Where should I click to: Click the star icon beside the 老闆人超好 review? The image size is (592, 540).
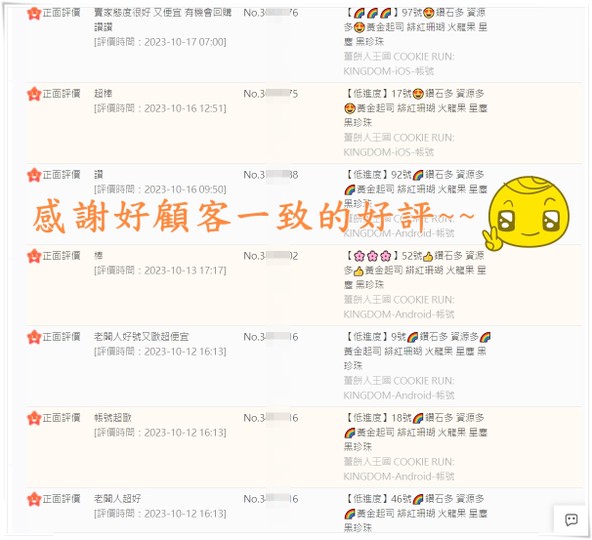pyautogui.click(x=34, y=499)
